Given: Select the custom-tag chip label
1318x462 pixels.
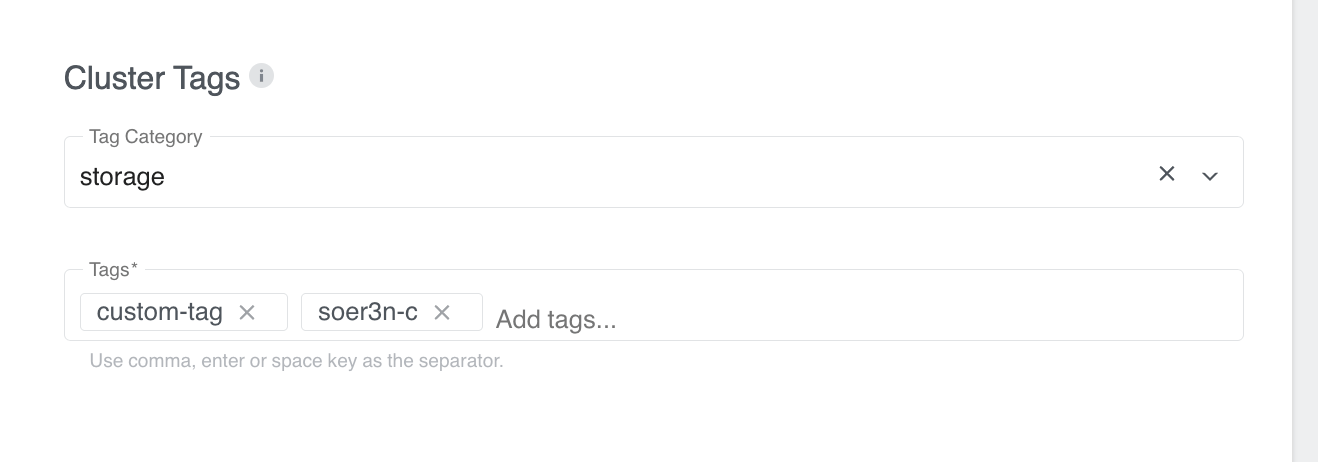Looking at the screenshot, I should coord(160,312).
